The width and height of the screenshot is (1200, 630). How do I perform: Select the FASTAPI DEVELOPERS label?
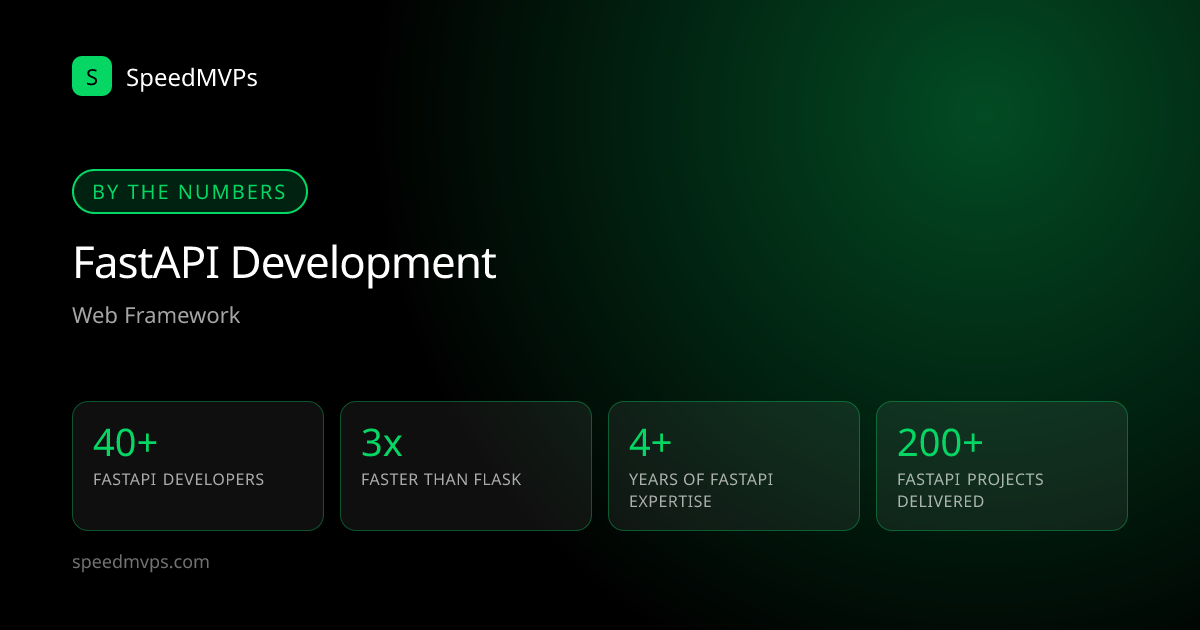click(178, 480)
